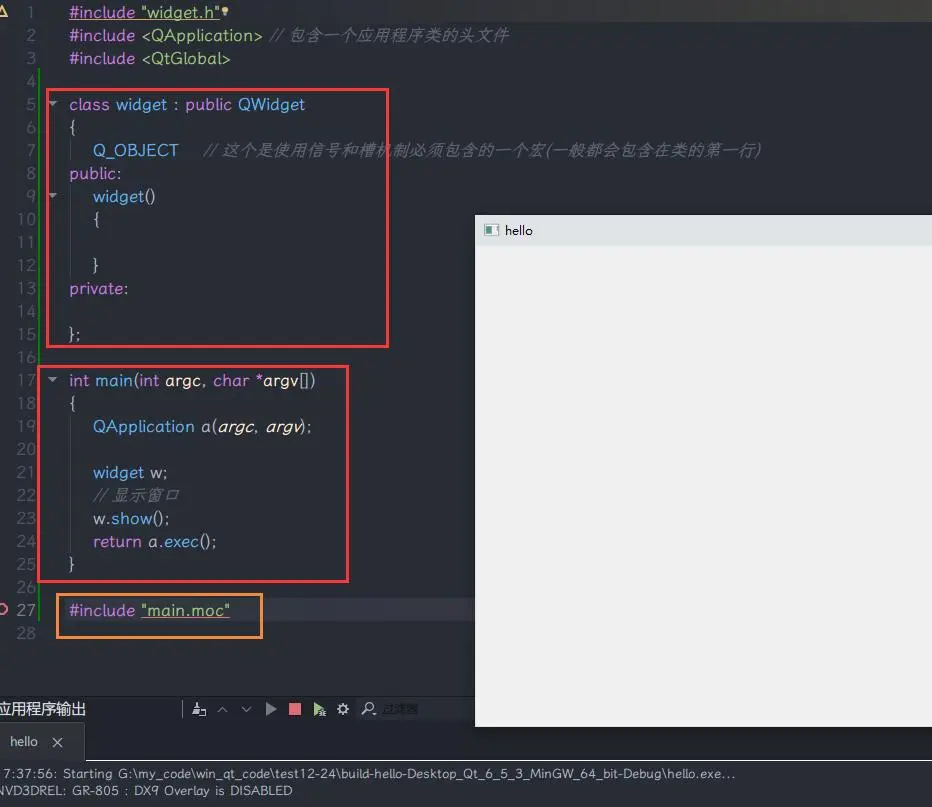Collapse the int main function block
This screenshot has width=932, height=807.
pos(53,380)
